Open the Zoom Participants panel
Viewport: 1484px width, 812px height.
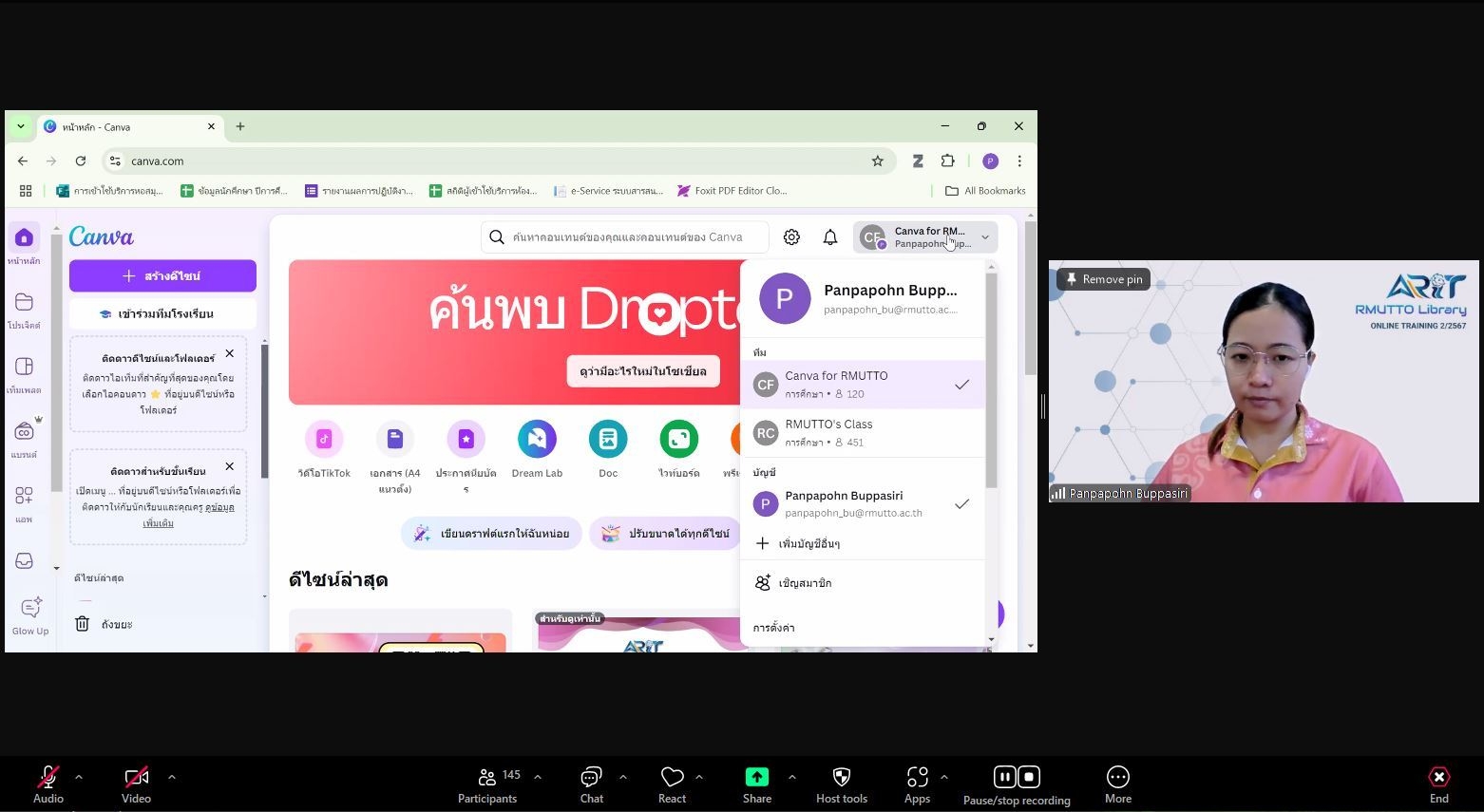click(x=487, y=785)
